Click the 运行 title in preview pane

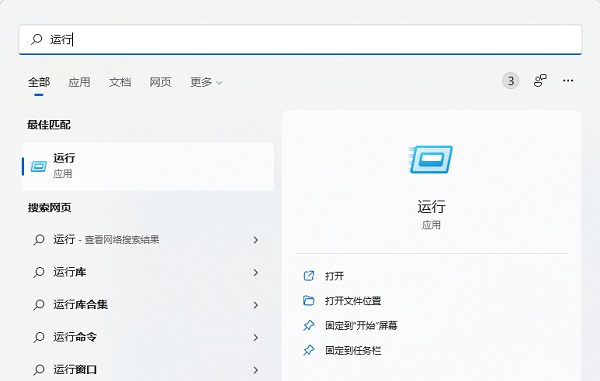point(431,207)
